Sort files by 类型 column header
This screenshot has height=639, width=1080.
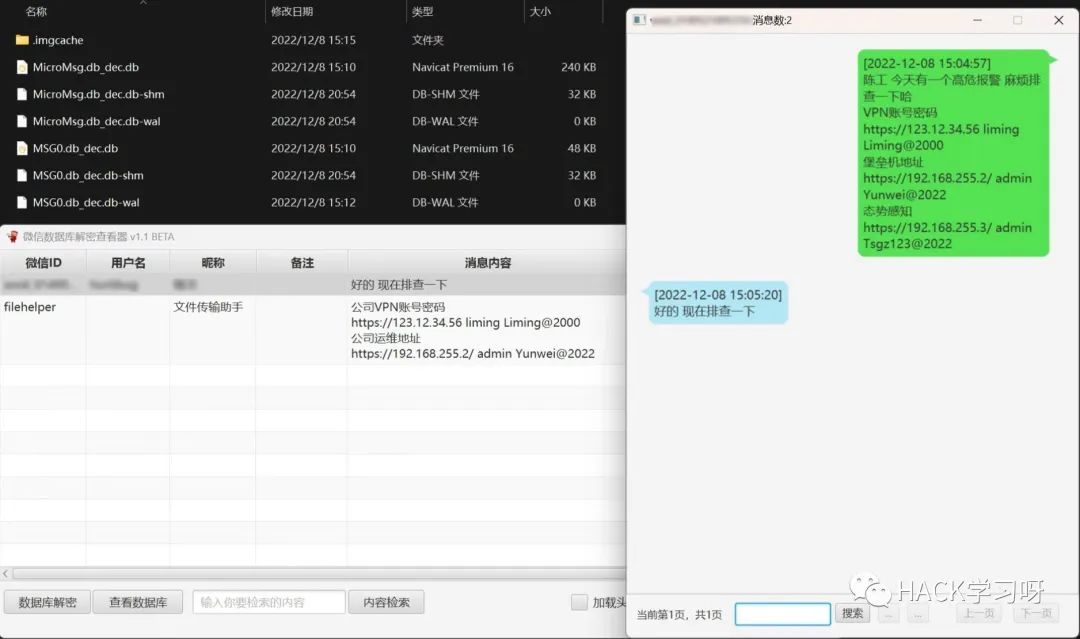tap(423, 12)
